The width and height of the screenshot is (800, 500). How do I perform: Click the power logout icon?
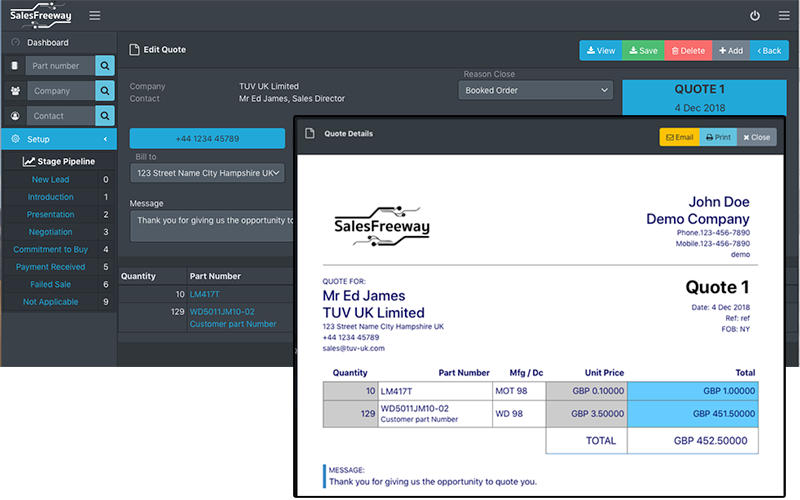pos(755,16)
